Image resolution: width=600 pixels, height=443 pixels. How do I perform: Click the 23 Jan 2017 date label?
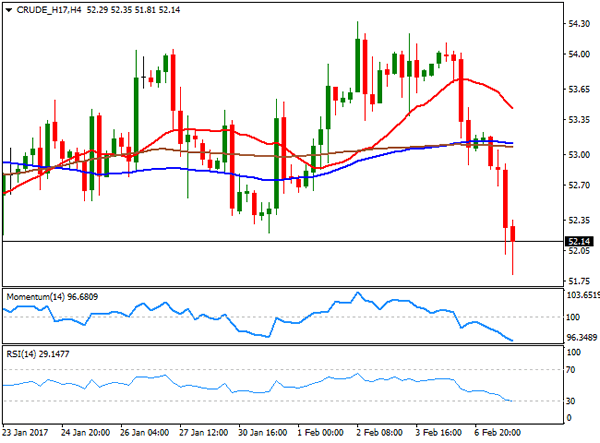(25, 433)
